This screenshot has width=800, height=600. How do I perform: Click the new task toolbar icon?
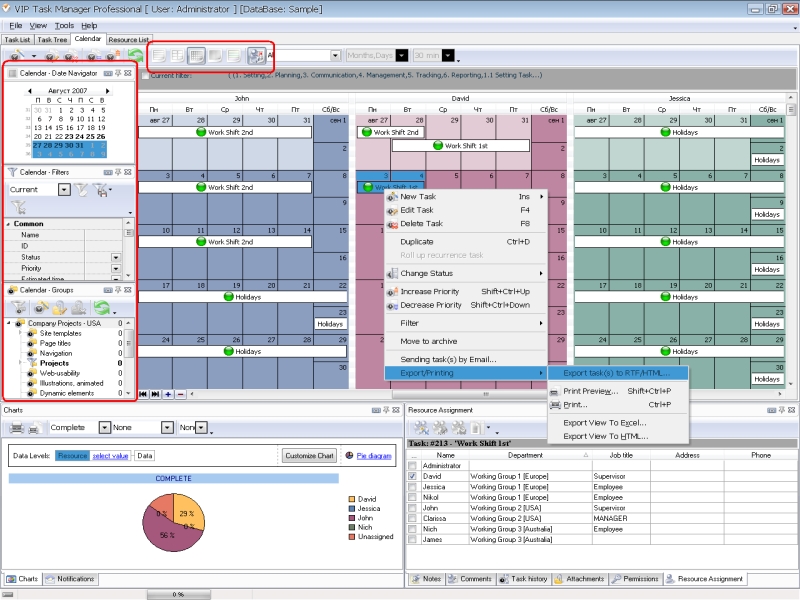coord(17,55)
